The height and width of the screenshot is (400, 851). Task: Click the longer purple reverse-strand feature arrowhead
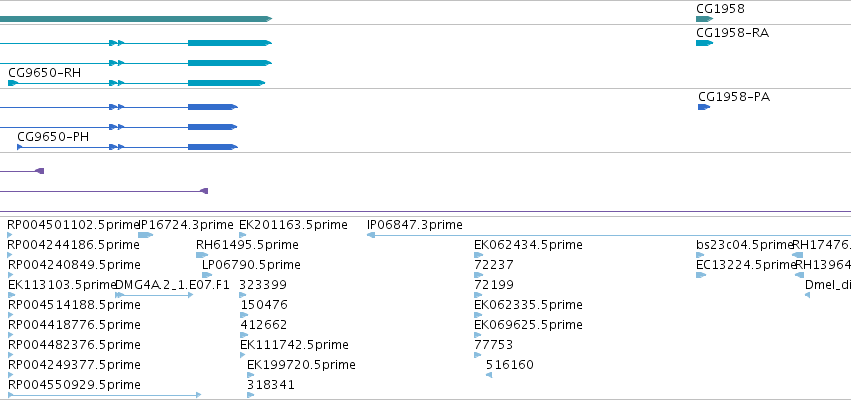tap(204, 191)
